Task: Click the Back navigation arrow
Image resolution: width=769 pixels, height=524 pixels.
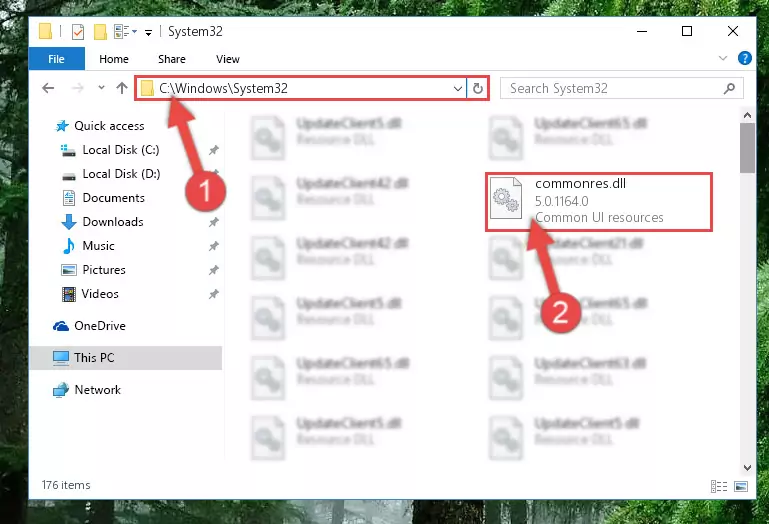Action: (x=48, y=88)
